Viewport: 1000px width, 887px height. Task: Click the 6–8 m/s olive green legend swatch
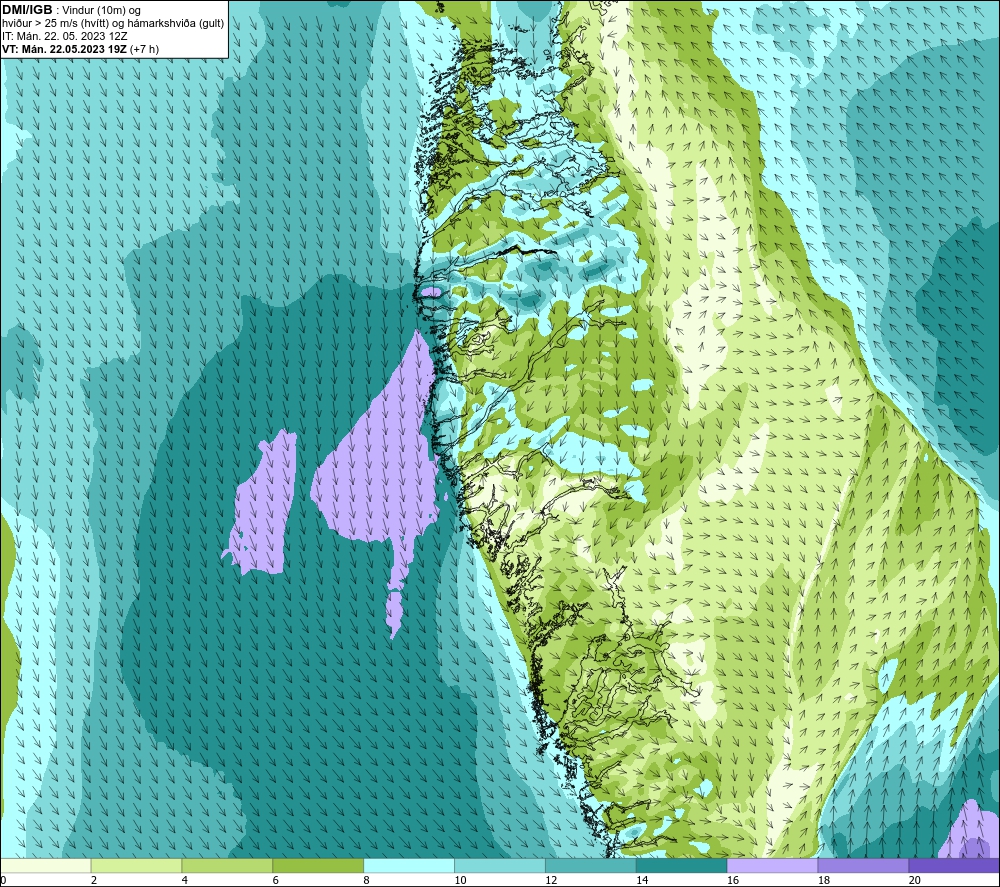tap(318, 865)
